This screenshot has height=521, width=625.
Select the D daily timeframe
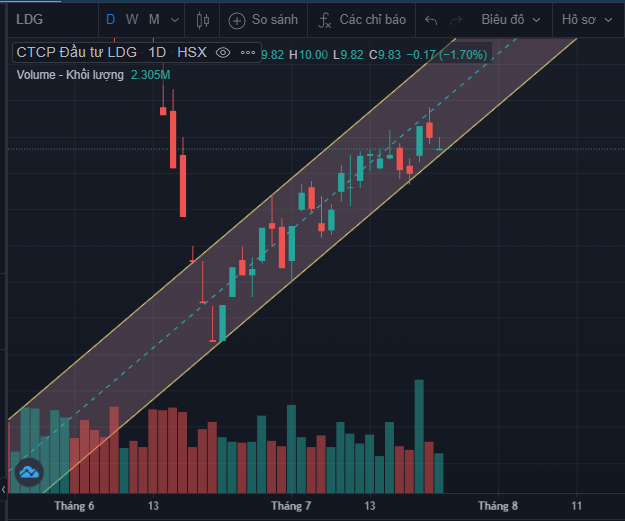click(x=110, y=20)
